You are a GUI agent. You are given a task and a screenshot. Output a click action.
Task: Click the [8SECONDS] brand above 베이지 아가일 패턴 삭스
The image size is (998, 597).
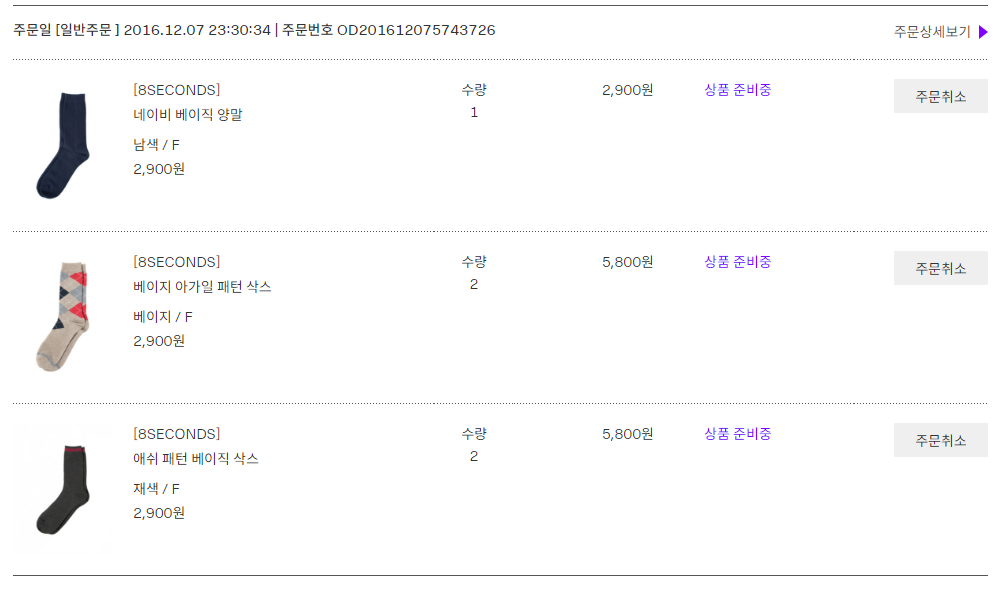(x=176, y=262)
